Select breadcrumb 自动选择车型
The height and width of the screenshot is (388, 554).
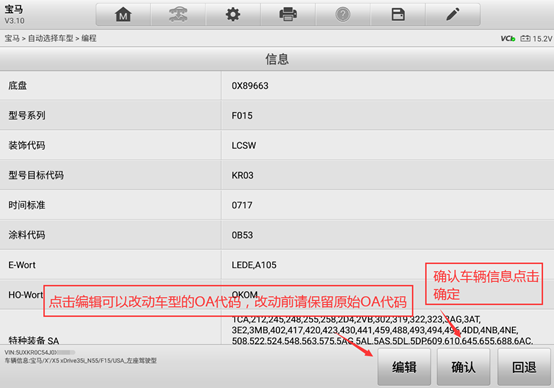point(51,38)
